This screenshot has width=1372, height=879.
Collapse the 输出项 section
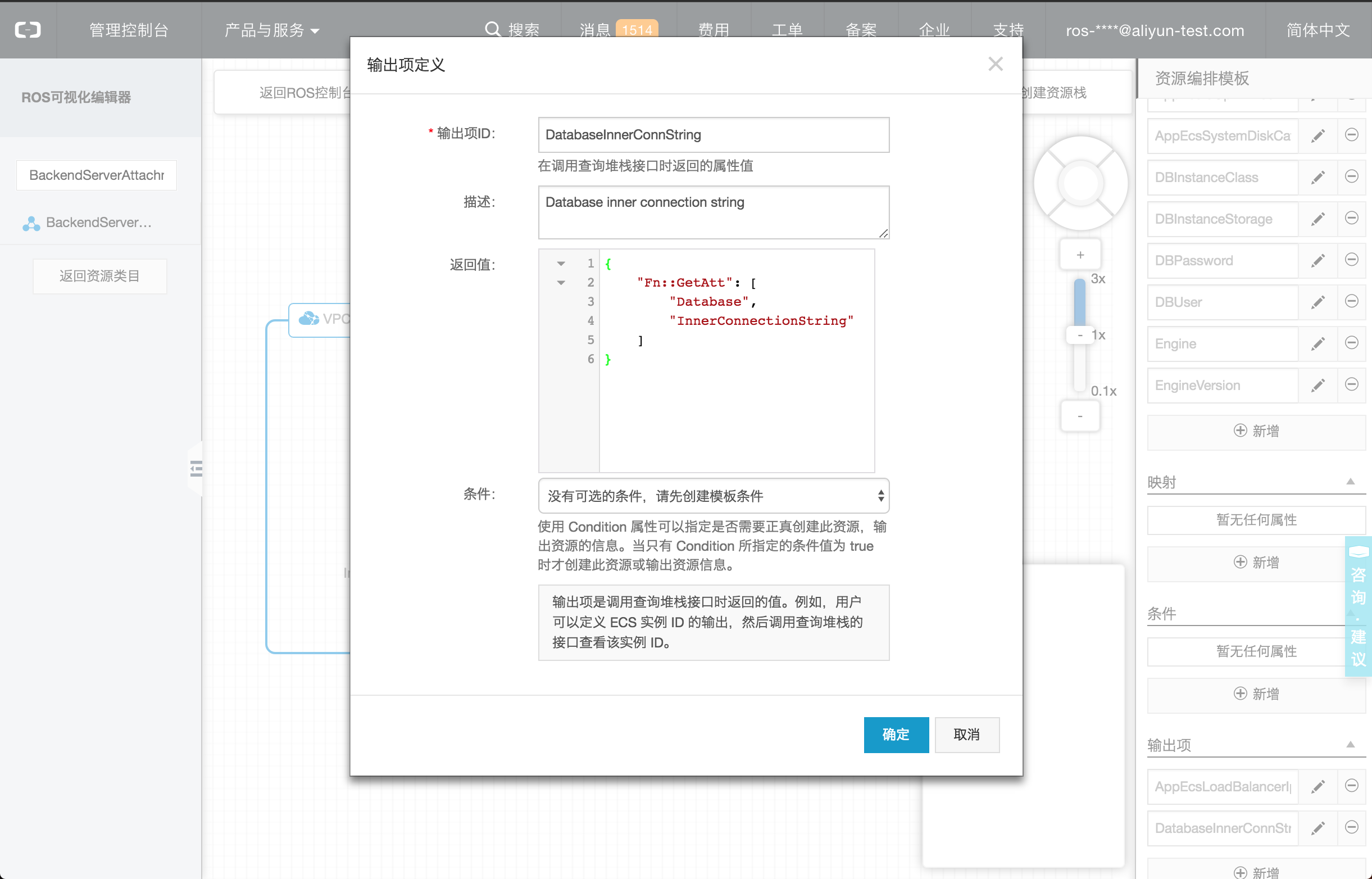pos(1350,744)
